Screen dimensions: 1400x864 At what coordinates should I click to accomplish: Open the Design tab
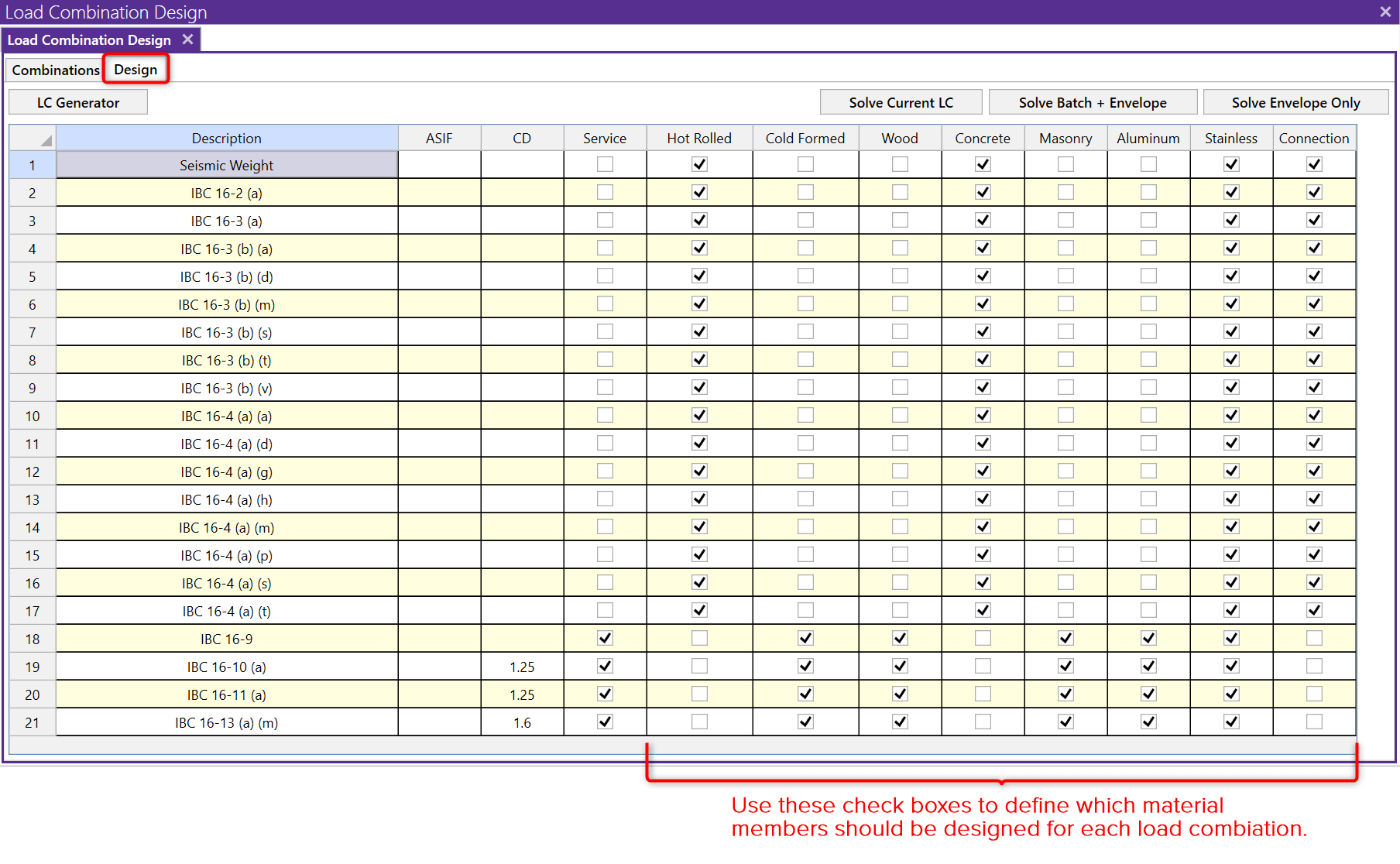[136, 70]
